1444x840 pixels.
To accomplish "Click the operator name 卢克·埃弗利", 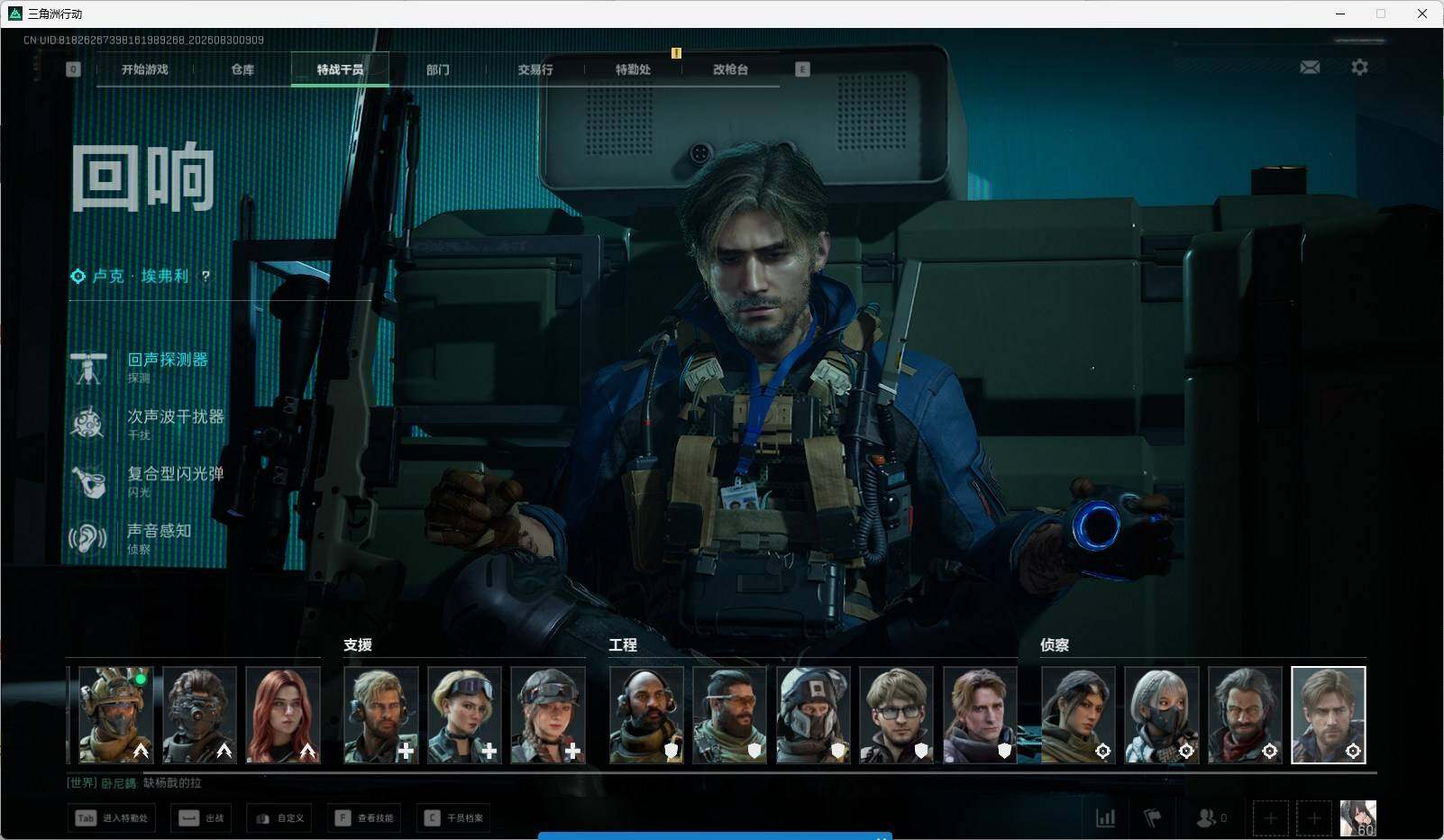I will click(141, 276).
